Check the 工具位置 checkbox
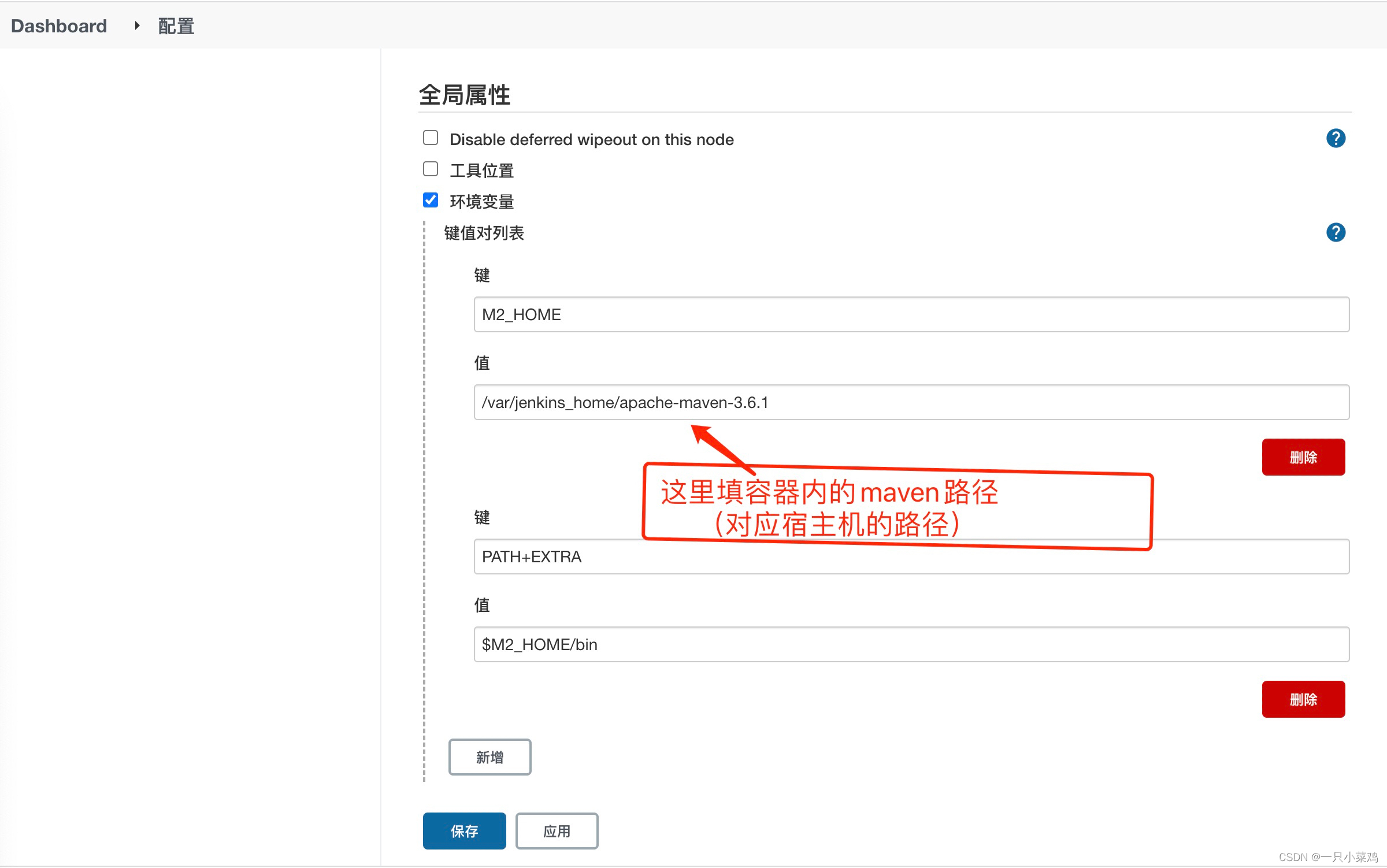Viewport: 1387px width, 868px height. click(431, 169)
